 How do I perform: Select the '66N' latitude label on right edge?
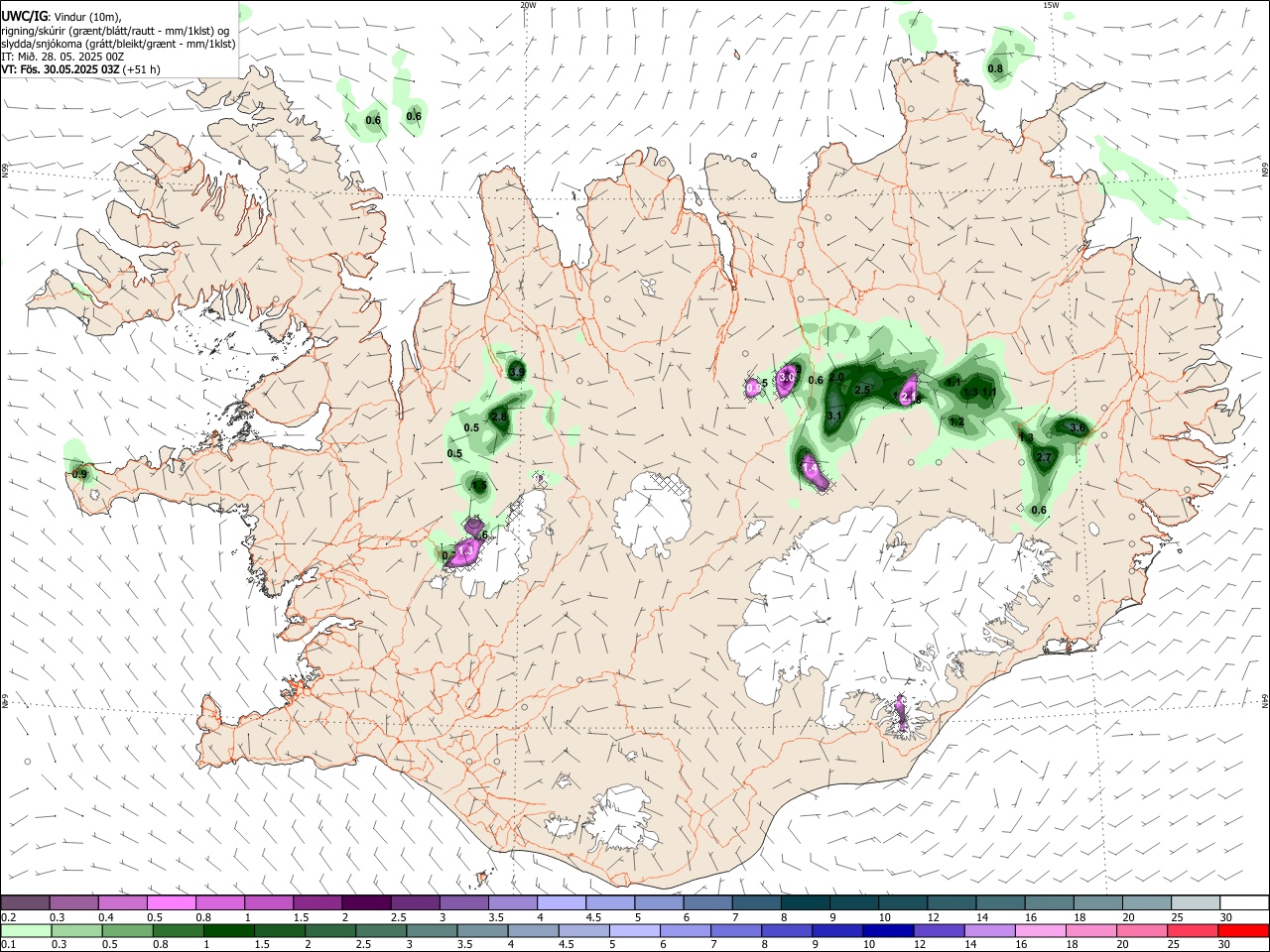click(1265, 170)
